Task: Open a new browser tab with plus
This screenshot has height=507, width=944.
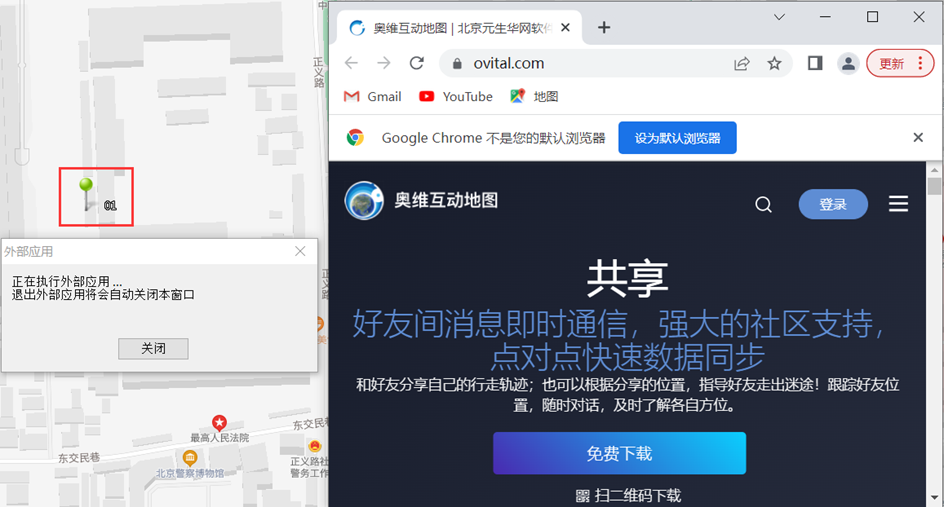Action: point(604,27)
